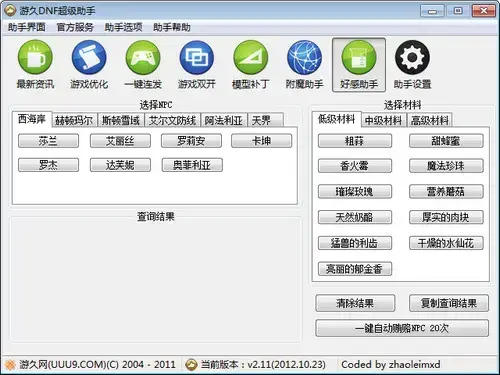The width and height of the screenshot is (500, 375).
Task: Pick the 甜蜂蜜 material button
Action: pos(446,141)
